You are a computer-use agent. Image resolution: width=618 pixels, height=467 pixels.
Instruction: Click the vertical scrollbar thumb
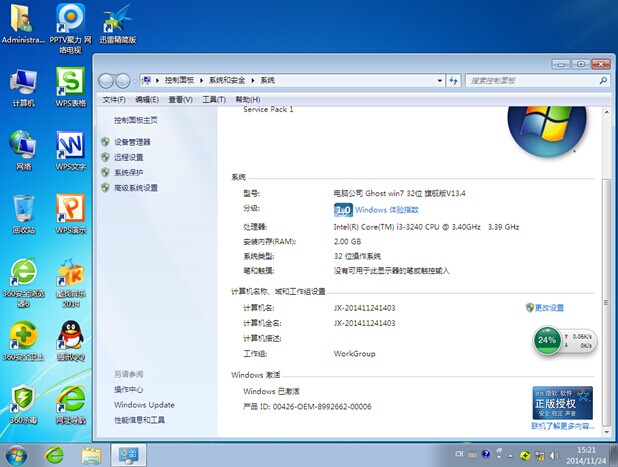pyautogui.click(x=606, y=303)
